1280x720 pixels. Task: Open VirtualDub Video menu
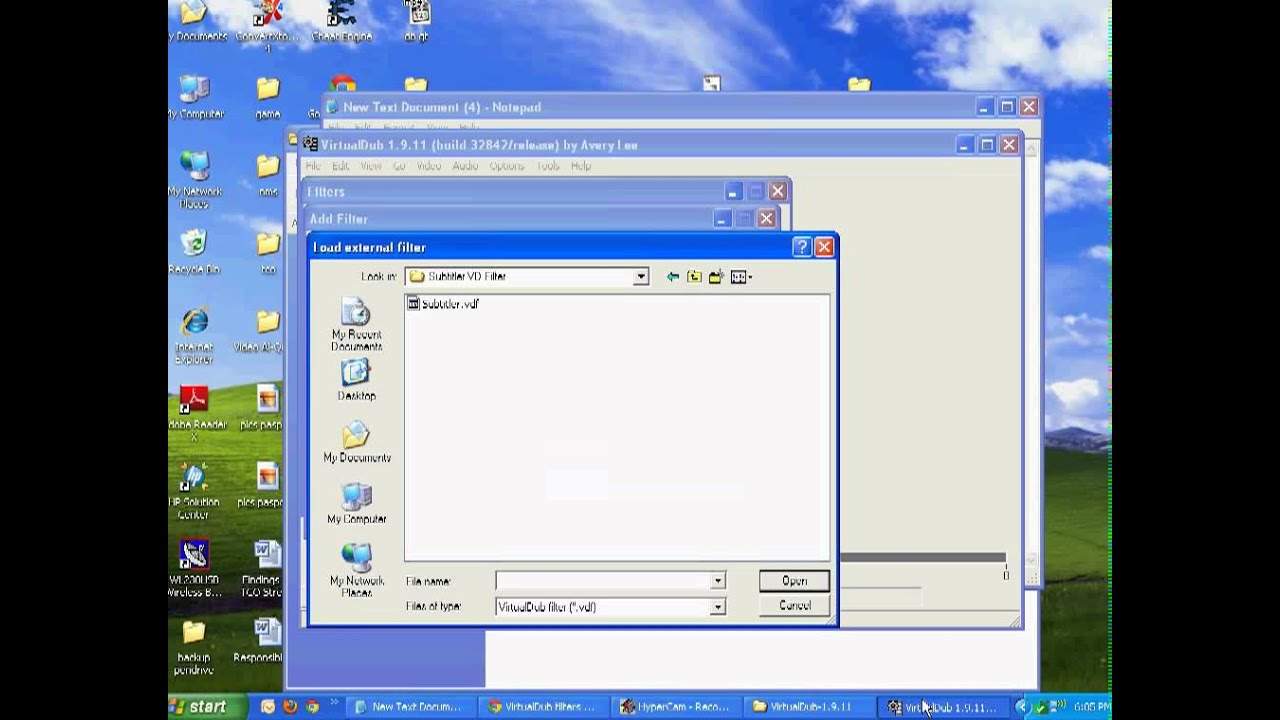click(429, 166)
